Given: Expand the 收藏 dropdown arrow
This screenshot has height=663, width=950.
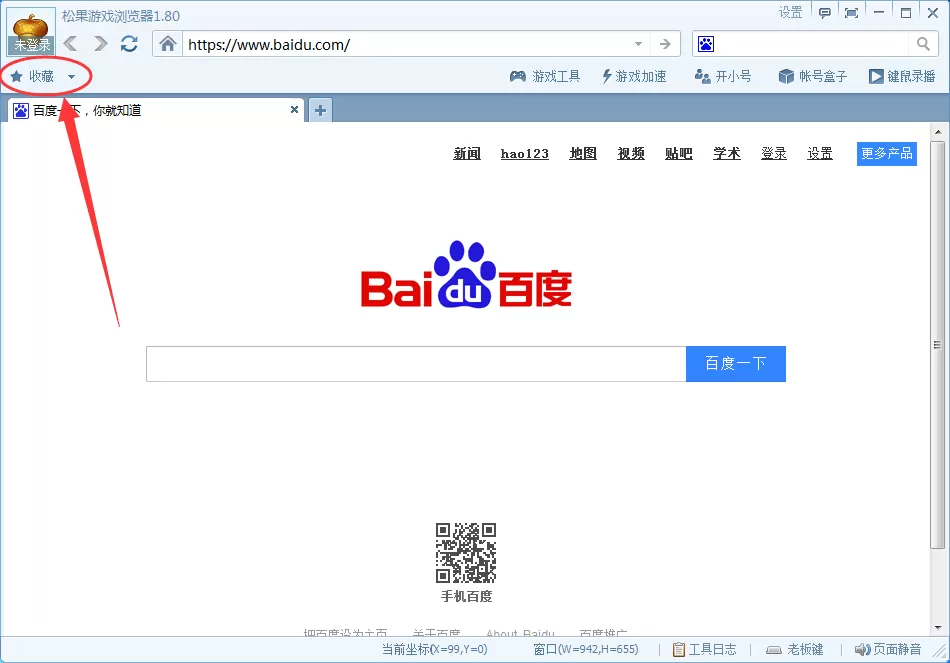Looking at the screenshot, I should (x=71, y=77).
